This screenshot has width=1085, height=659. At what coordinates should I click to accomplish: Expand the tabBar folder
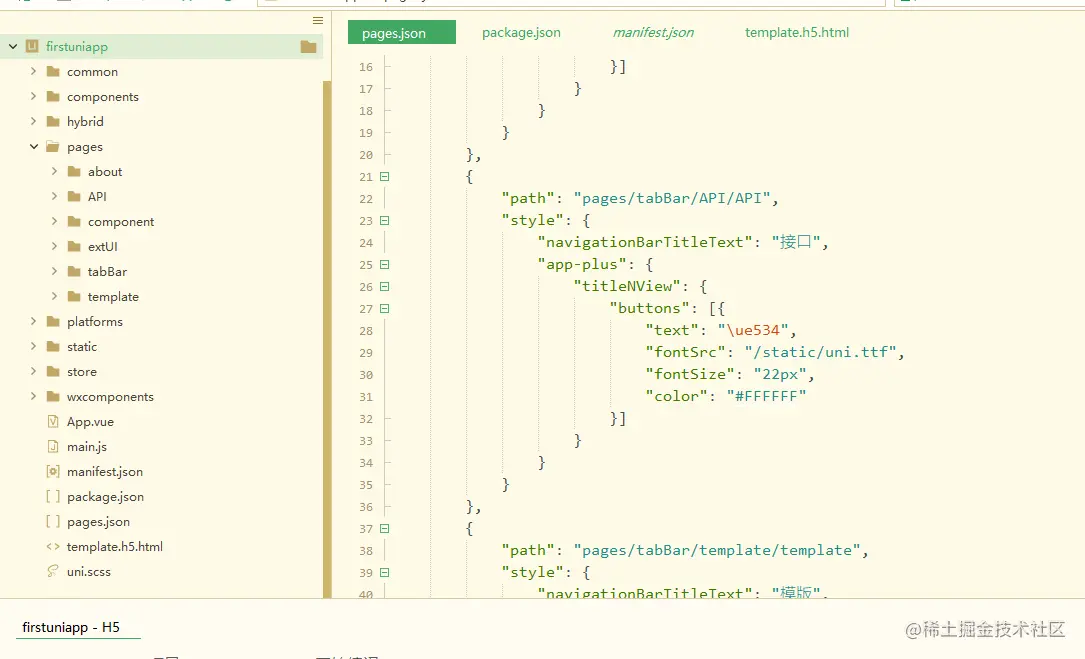click(54, 272)
